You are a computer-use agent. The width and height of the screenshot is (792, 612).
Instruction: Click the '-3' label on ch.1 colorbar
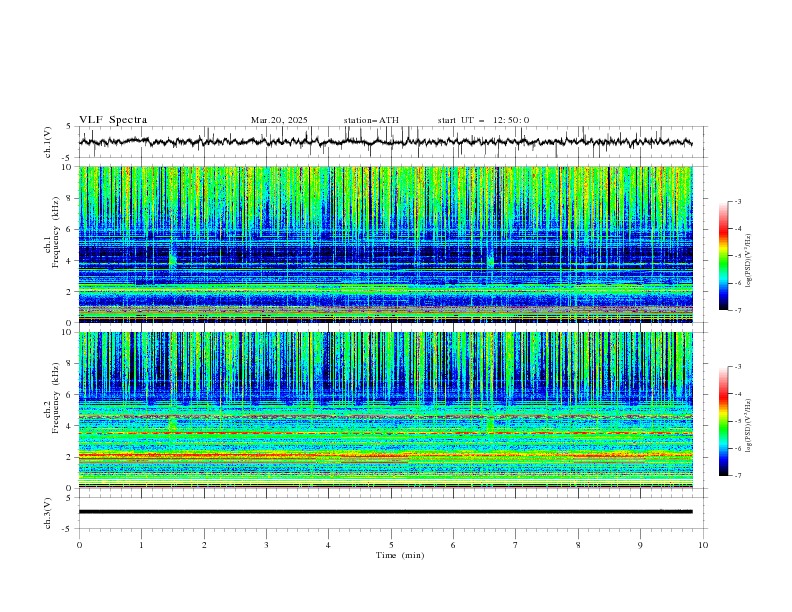737,201
